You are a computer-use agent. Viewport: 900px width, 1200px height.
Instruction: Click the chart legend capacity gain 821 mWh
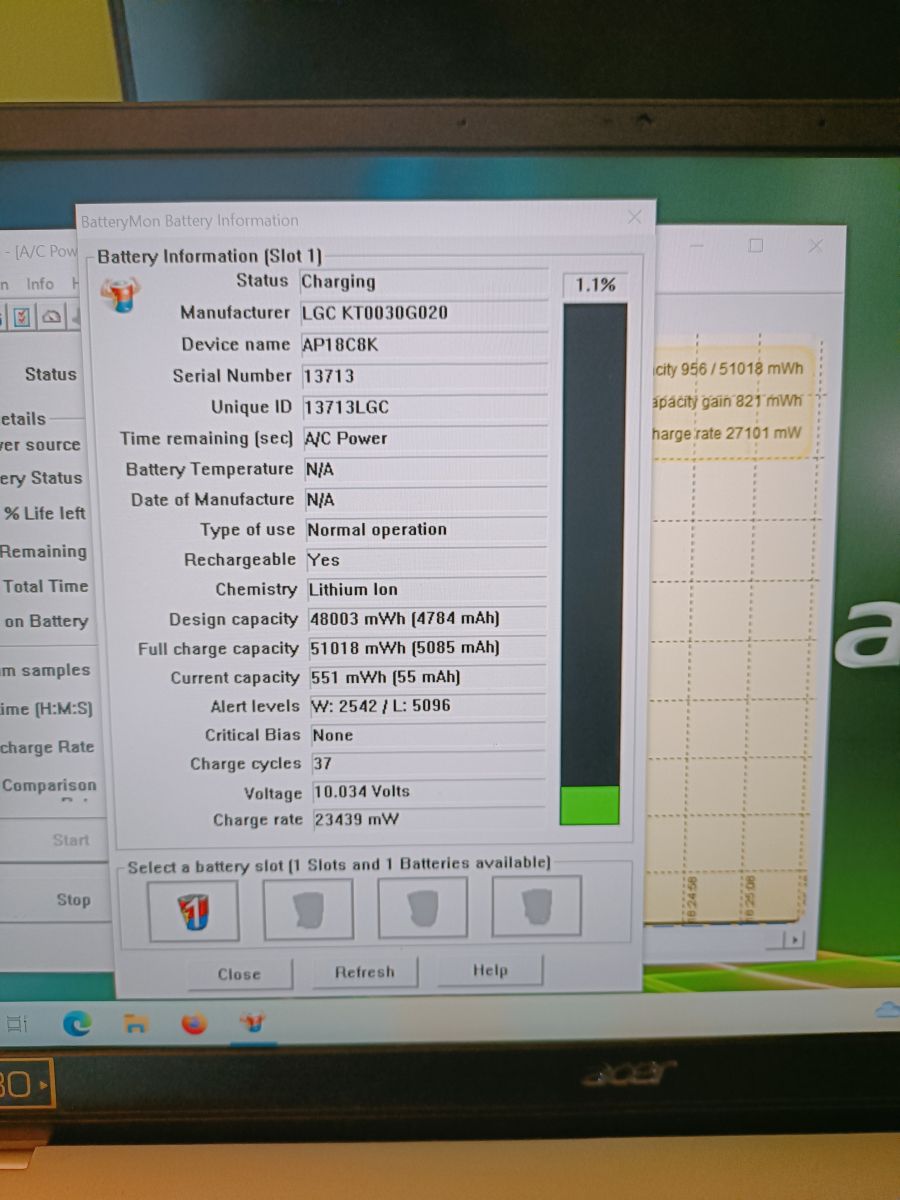click(x=727, y=401)
